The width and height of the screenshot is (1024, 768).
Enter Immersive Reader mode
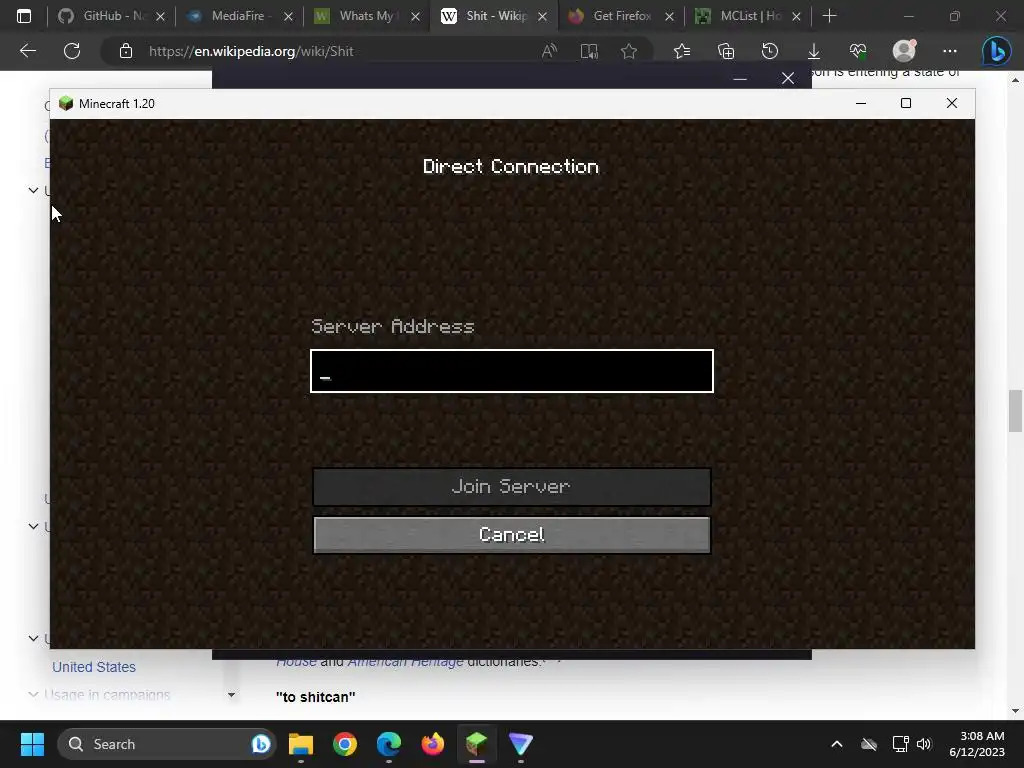coord(589,51)
